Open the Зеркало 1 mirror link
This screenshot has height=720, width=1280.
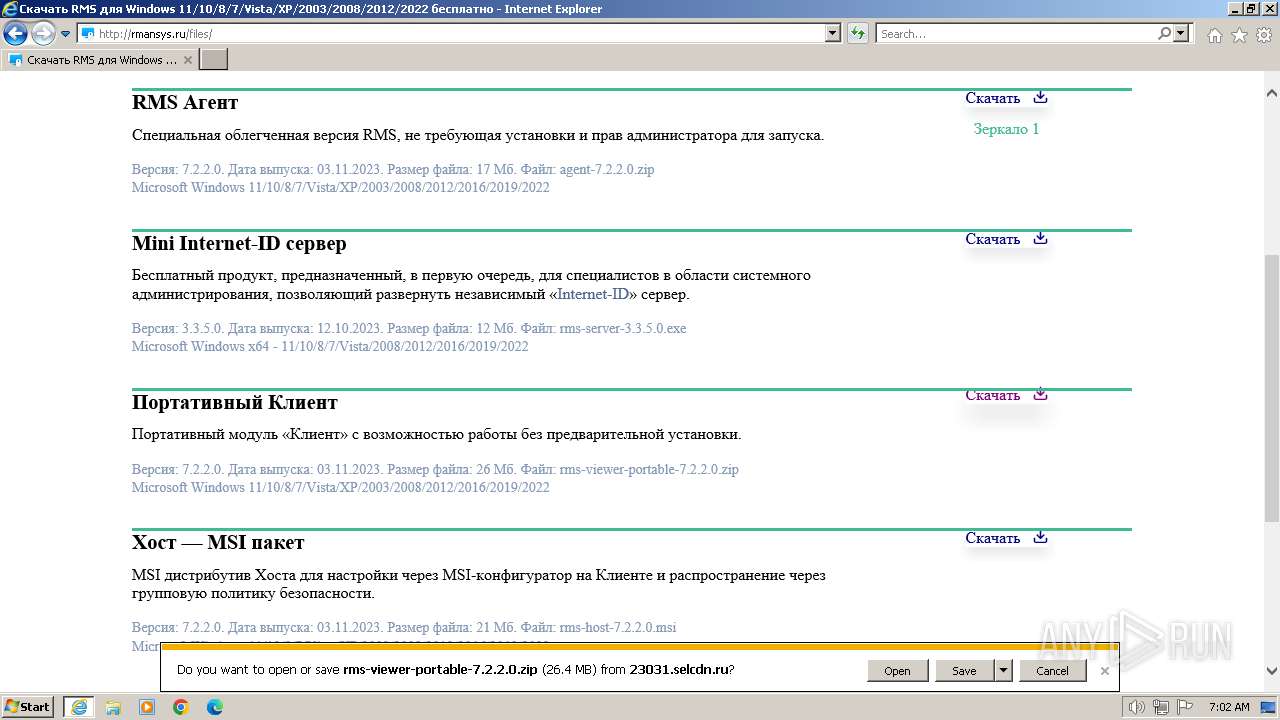pyautogui.click(x=1006, y=129)
